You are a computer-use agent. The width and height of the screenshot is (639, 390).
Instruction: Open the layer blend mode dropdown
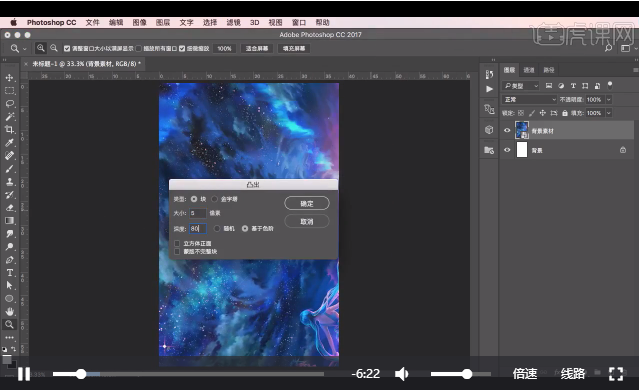coord(529,99)
